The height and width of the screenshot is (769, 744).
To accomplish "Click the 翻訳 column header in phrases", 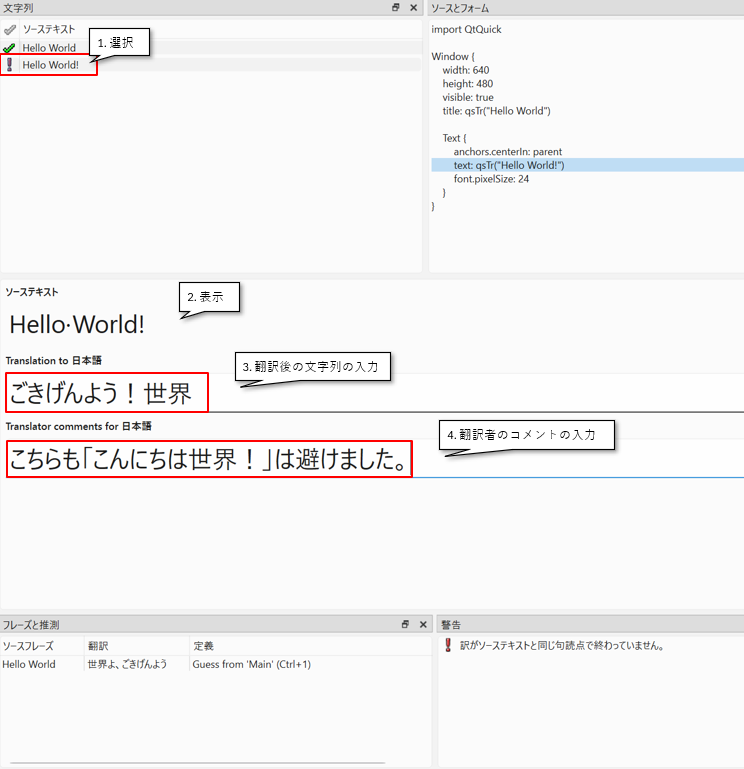I will [98, 646].
